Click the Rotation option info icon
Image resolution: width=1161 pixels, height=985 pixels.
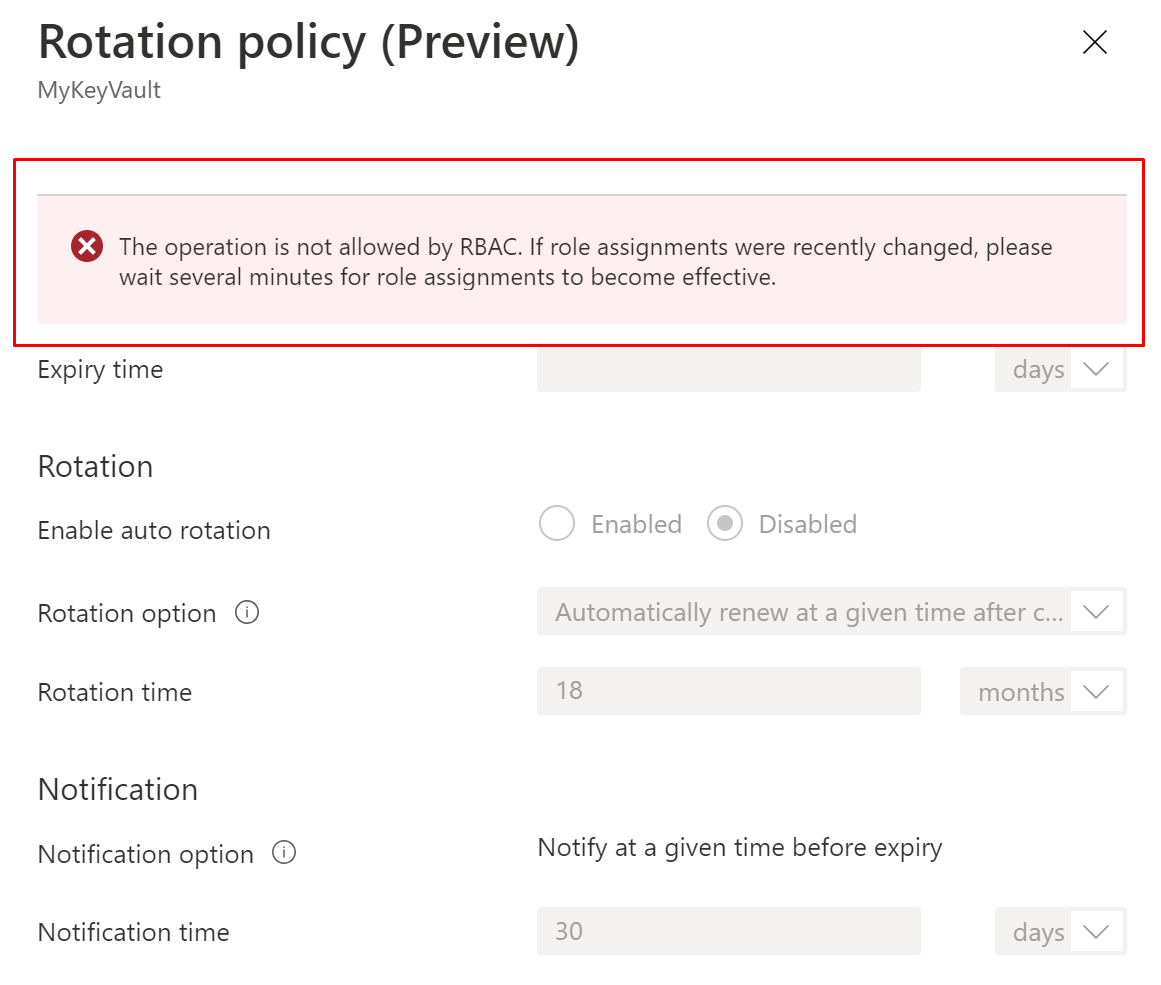247,612
